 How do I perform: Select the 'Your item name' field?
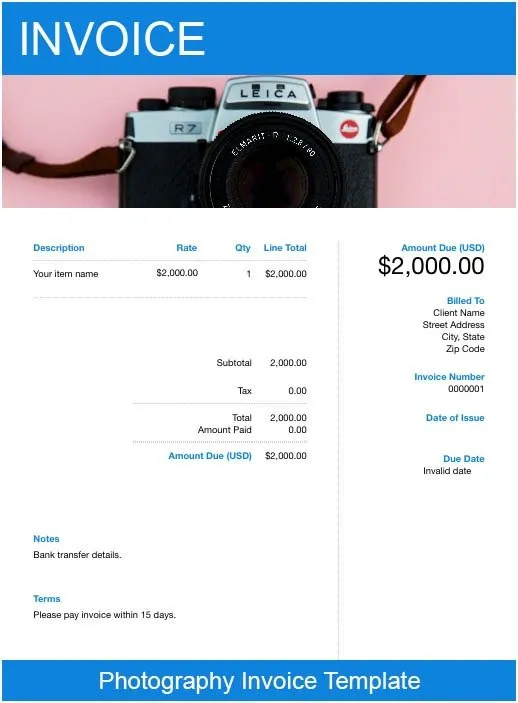pos(65,273)
